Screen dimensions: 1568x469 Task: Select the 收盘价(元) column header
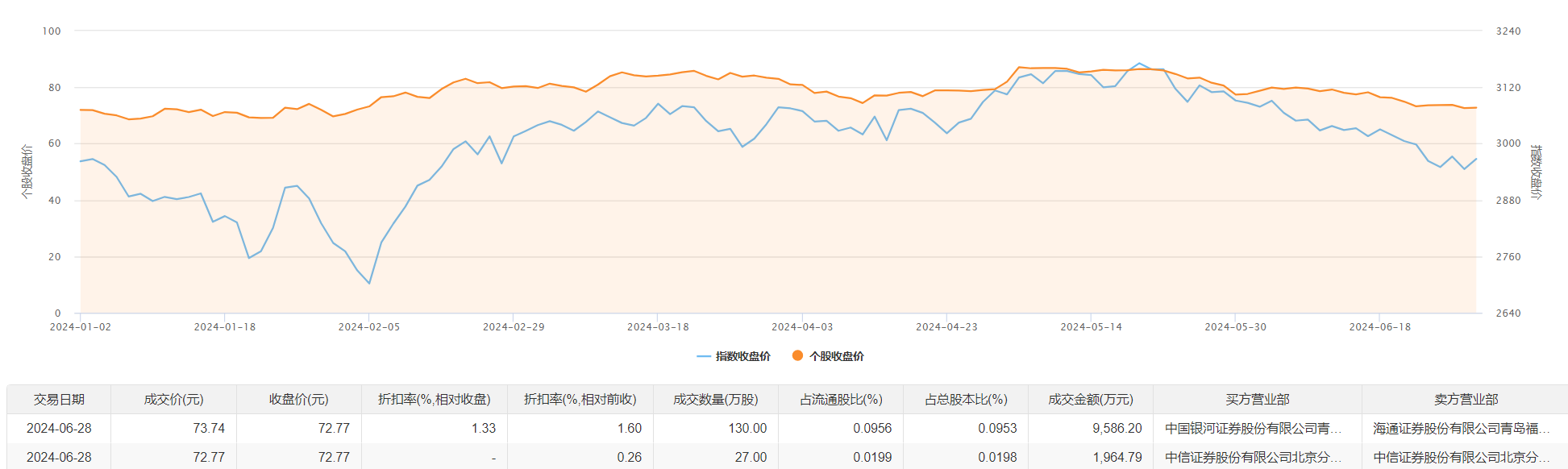298,400
